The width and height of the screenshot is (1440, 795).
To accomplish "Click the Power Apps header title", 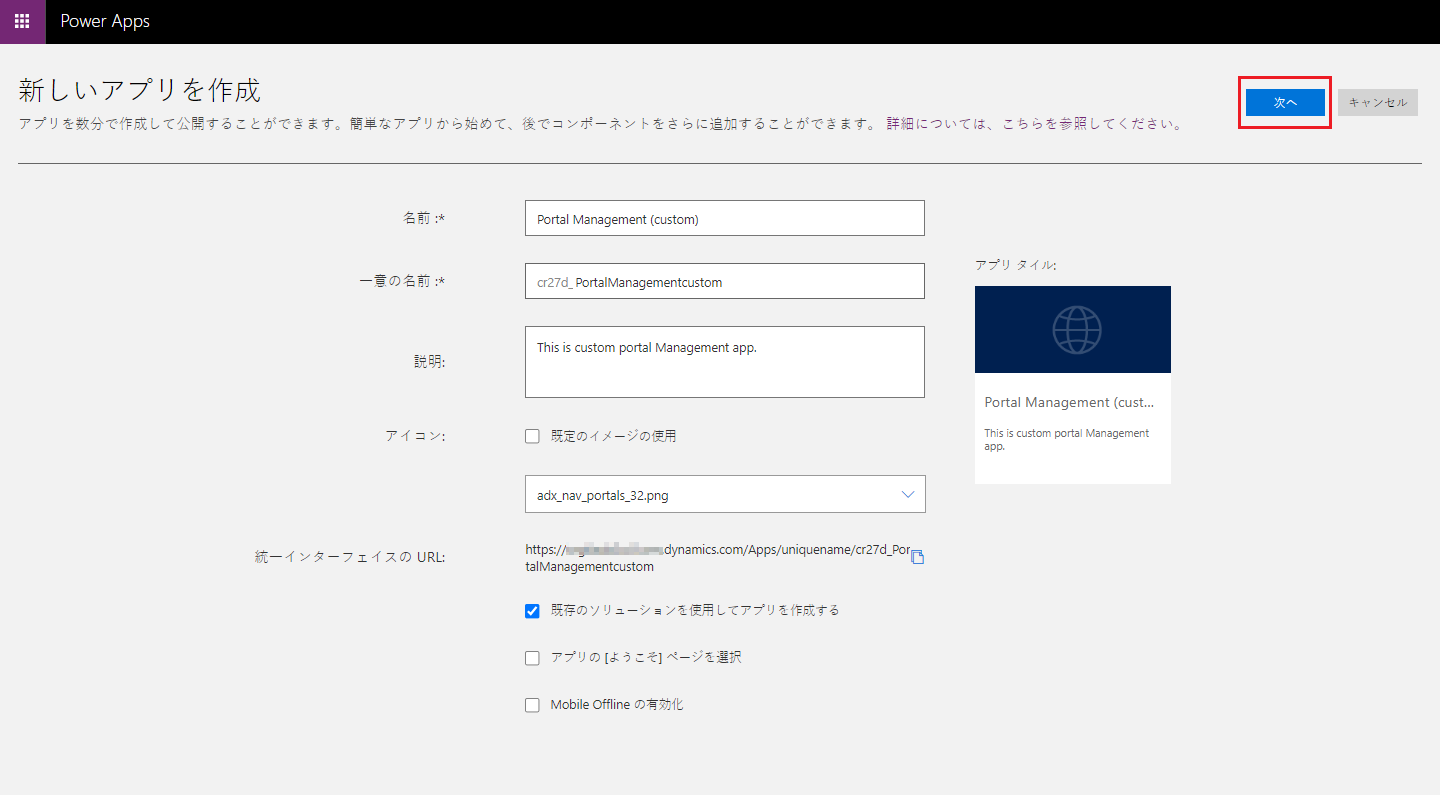I will point(105,21).
